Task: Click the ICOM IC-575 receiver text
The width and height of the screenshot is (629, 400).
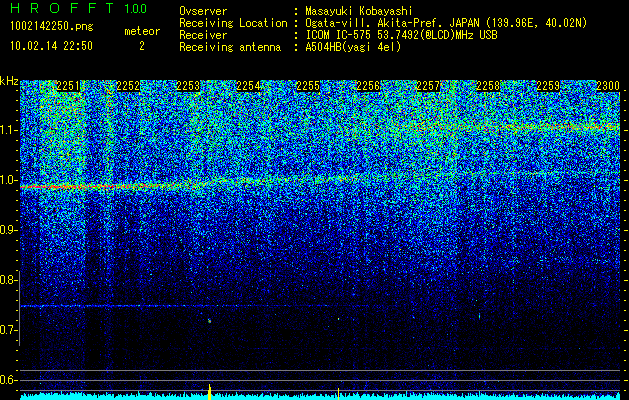Action: 402,35
